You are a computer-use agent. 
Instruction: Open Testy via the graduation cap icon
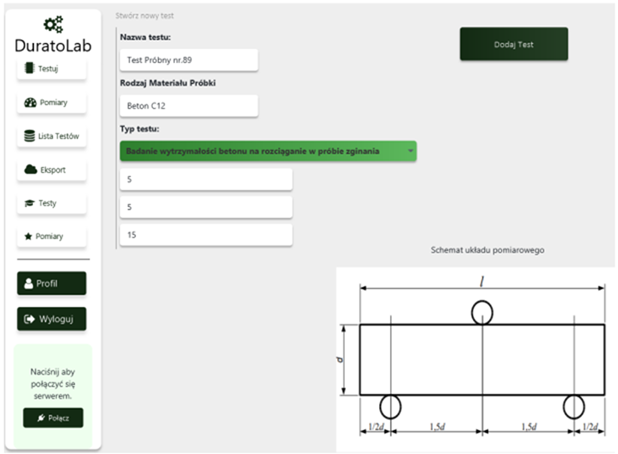[30, 203]
